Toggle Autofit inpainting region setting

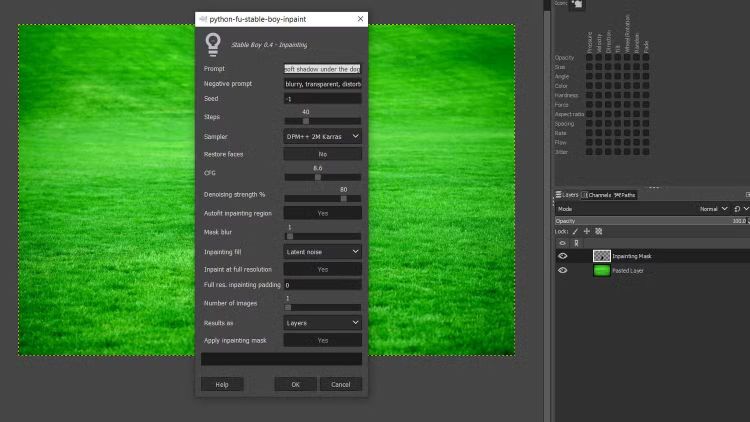[x=322, y=214]
